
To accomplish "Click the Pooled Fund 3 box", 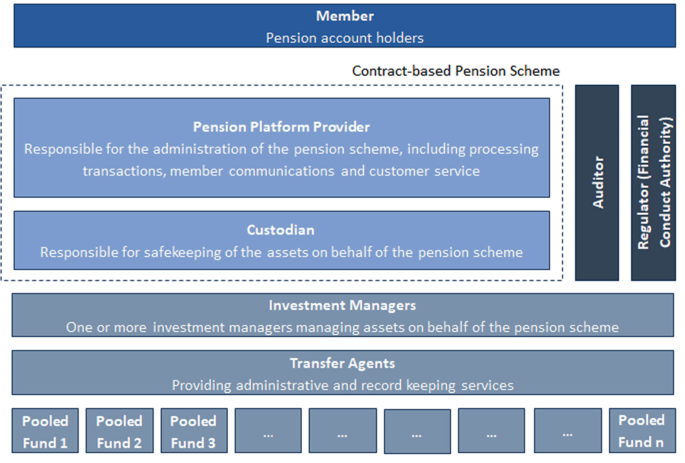I will 194,431.
